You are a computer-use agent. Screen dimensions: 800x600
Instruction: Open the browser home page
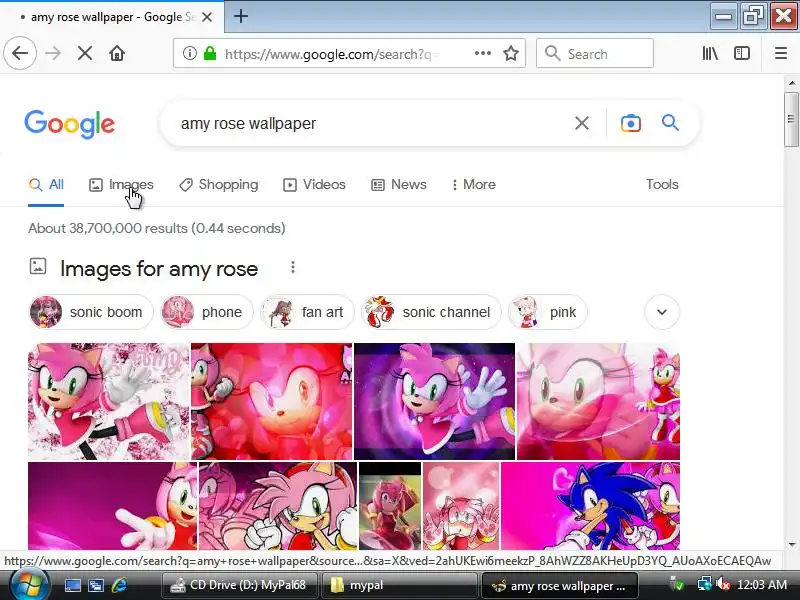click(x=117, y=53)
